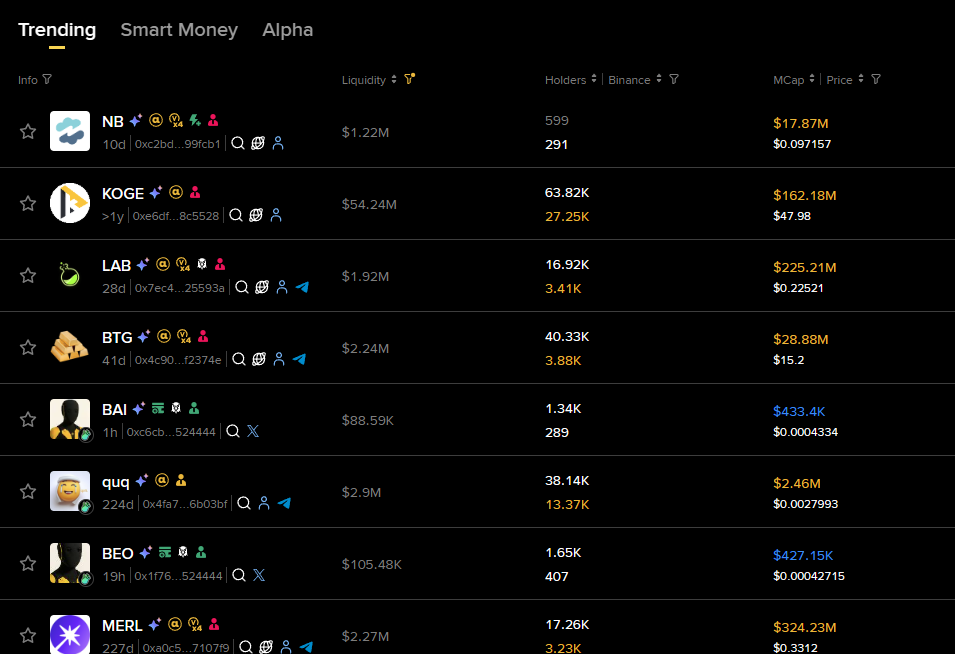This screenshot has width=955, height=654.
Task: Open KOGE's website via the globe icon
Action: pos(256,215)
